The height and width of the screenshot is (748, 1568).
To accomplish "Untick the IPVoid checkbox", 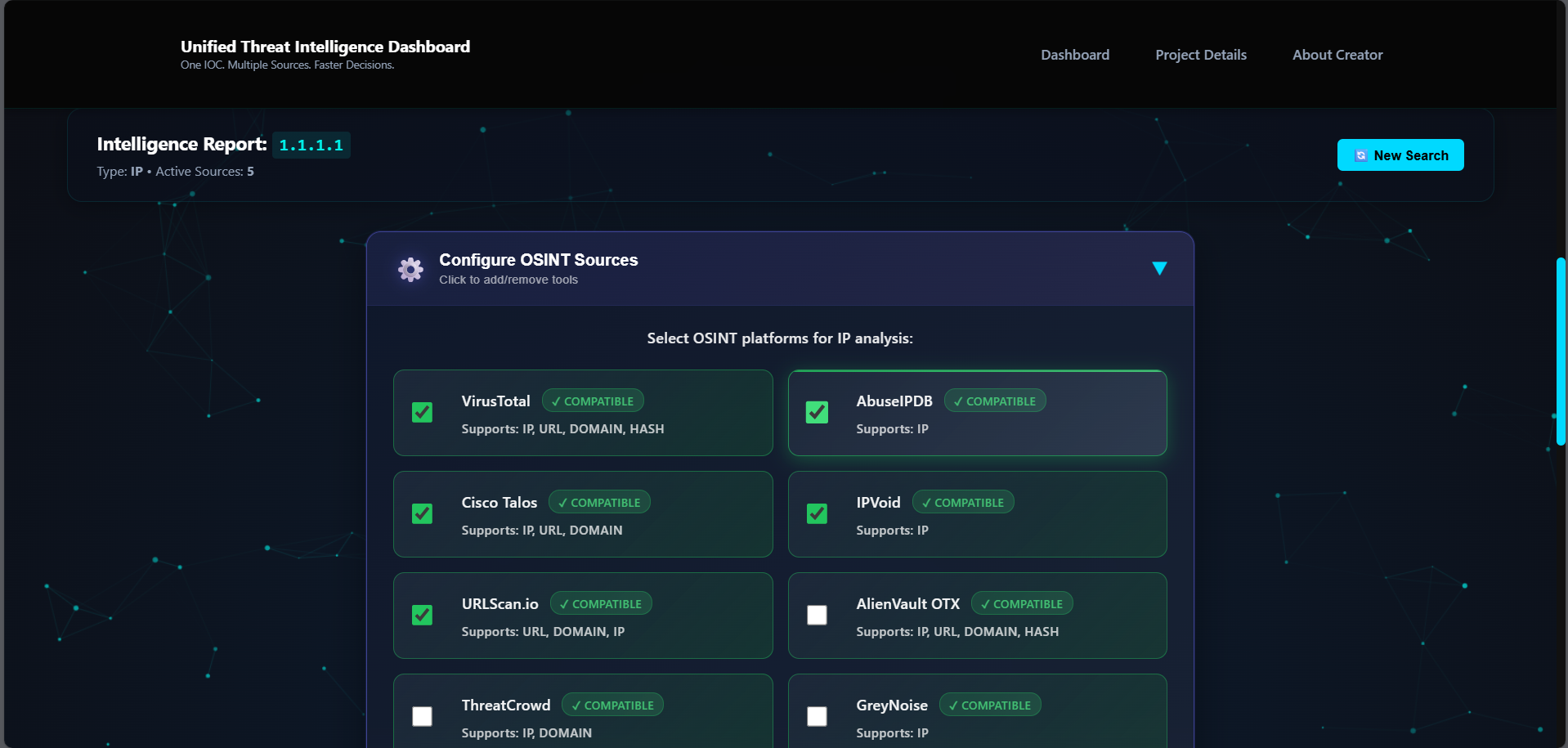I will (817, 513).
